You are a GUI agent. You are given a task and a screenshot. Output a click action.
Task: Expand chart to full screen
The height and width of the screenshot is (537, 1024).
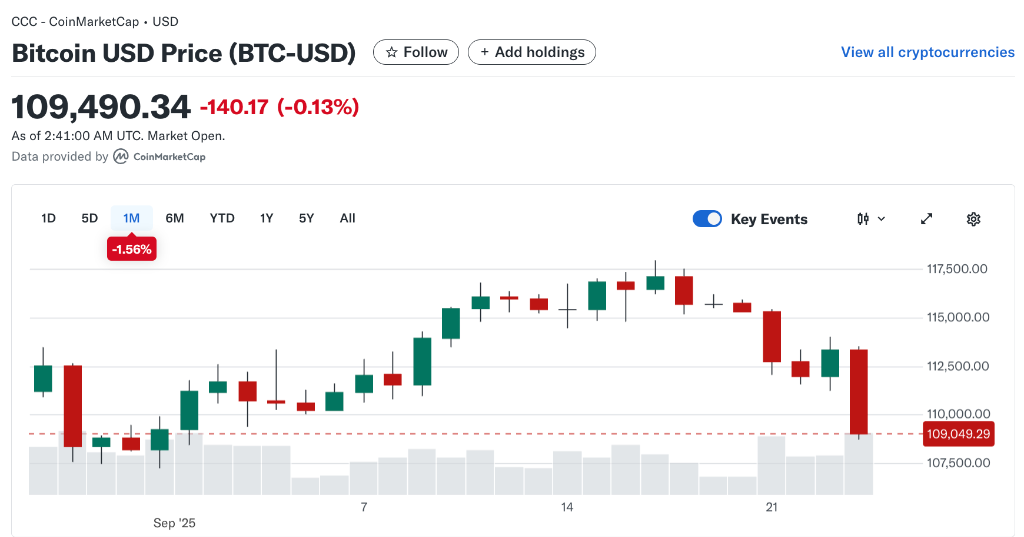tap(926, 219)
